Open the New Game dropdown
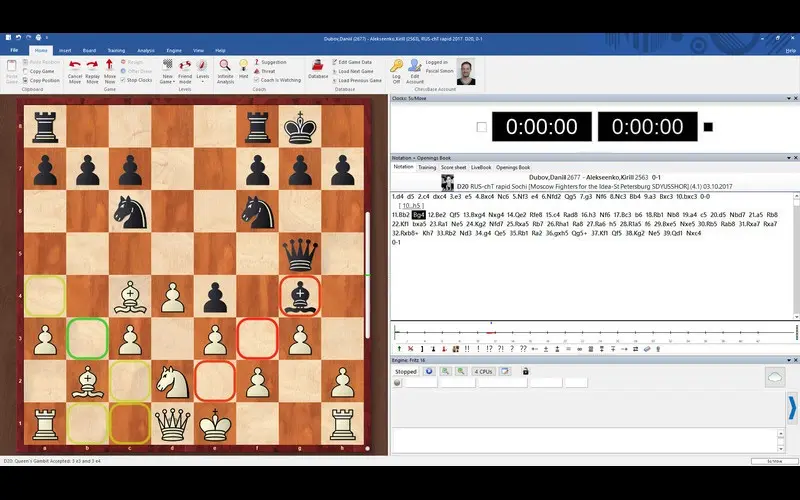800x500 pixels. coord(168,70)
